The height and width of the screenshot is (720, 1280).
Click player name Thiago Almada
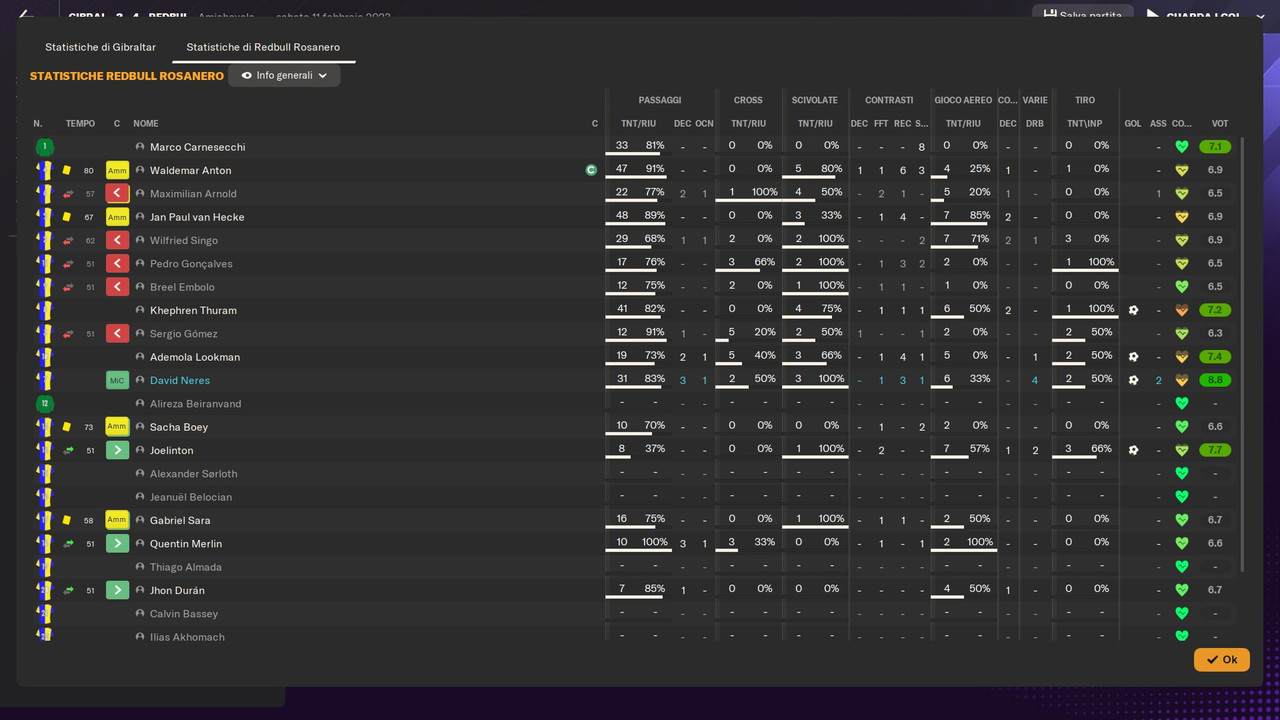[186, 567]
